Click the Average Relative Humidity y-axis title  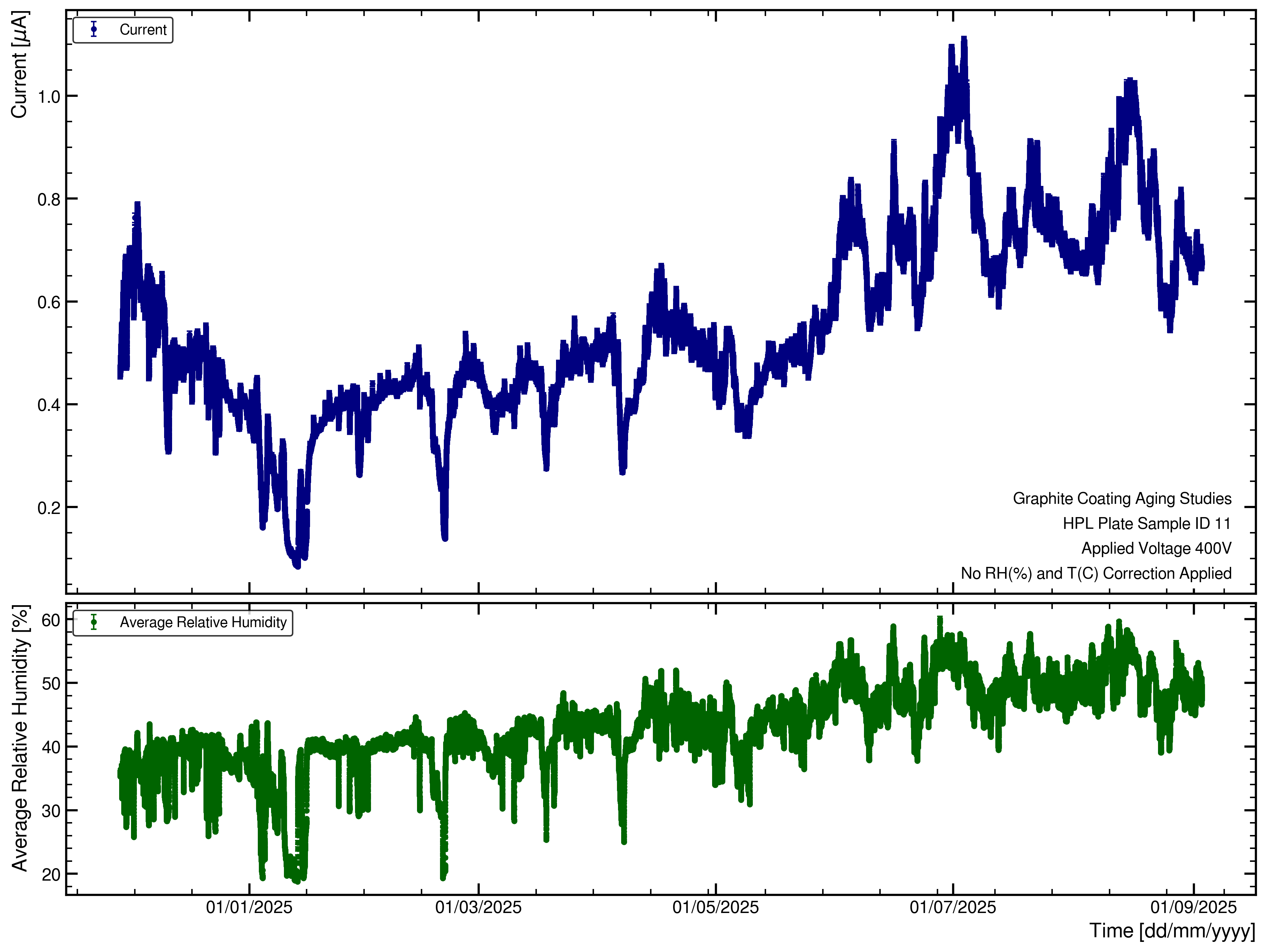(x=20, y=738)
